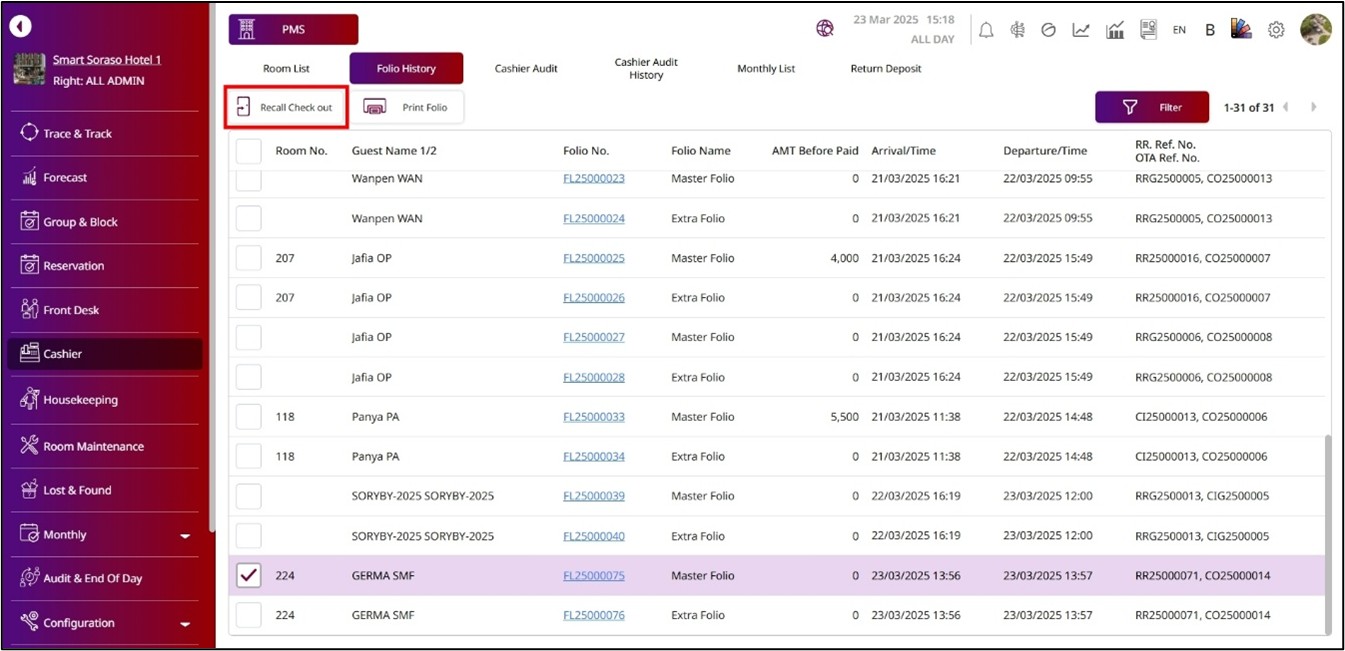Open the bar chart statistics icon

pyautogui.click(x=1115, y=30)
